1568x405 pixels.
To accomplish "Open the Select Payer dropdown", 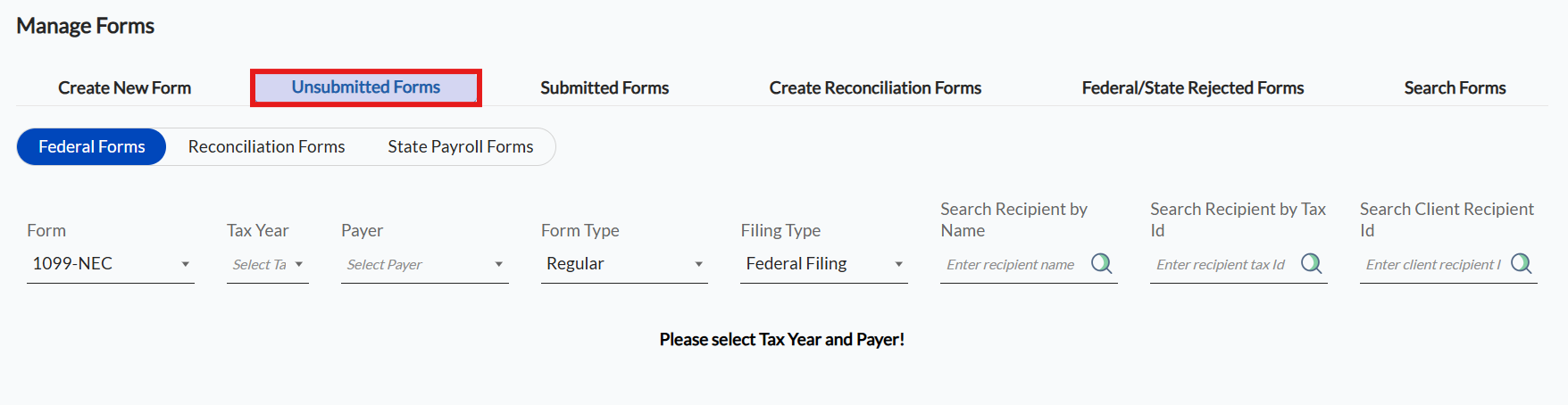I will [424, 264].
